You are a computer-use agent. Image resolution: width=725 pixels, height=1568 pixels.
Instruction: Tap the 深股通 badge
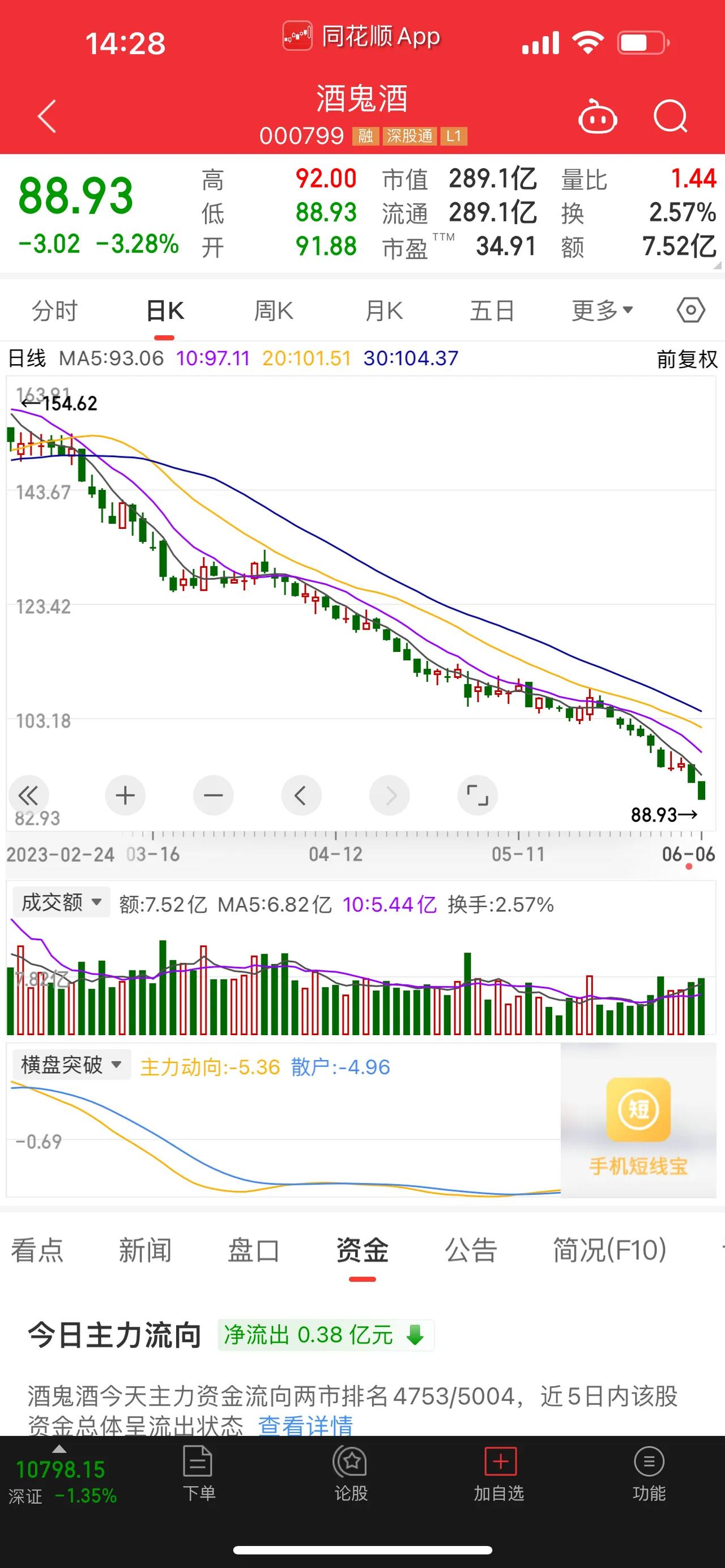410,136
